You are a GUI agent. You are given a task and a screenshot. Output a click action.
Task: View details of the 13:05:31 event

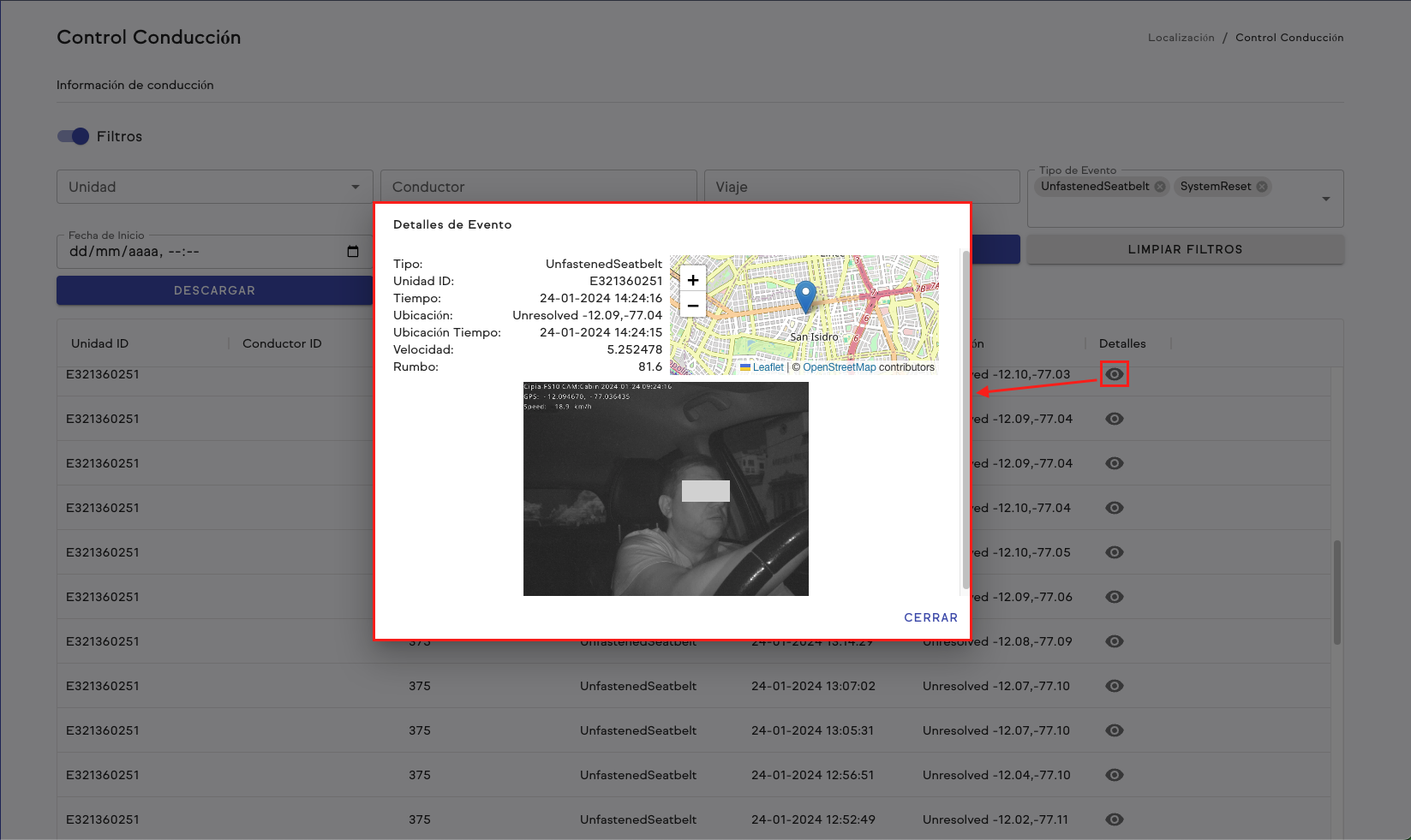click(x=1114, y=730)
